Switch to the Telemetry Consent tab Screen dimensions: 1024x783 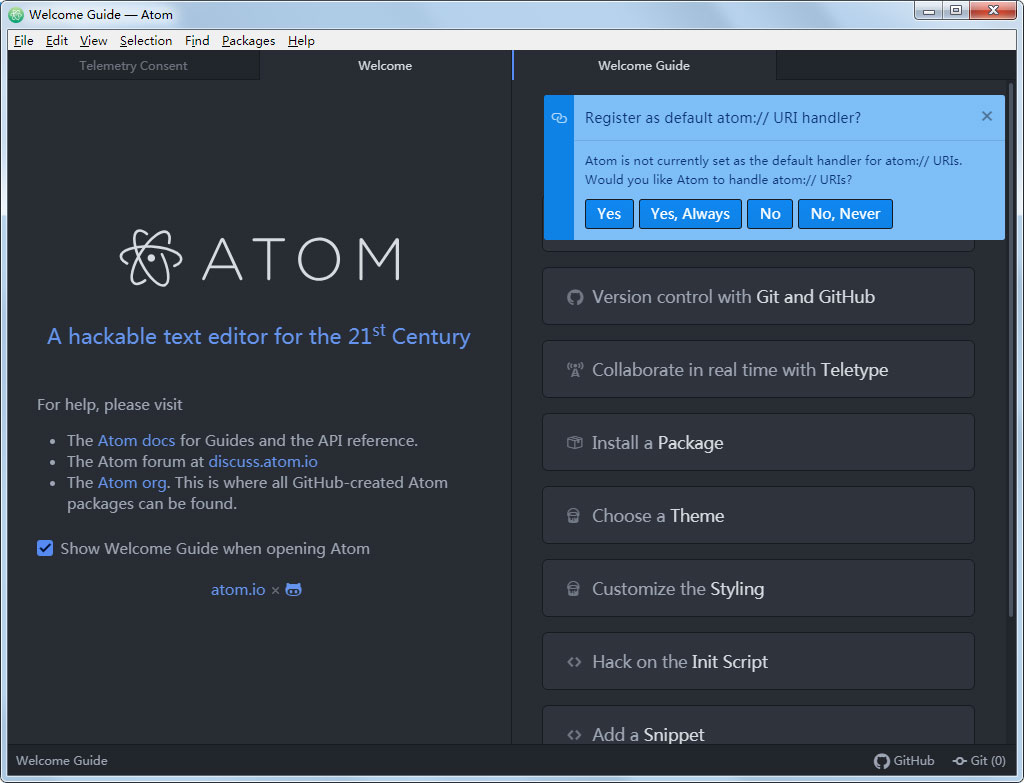tap(133, 65)
